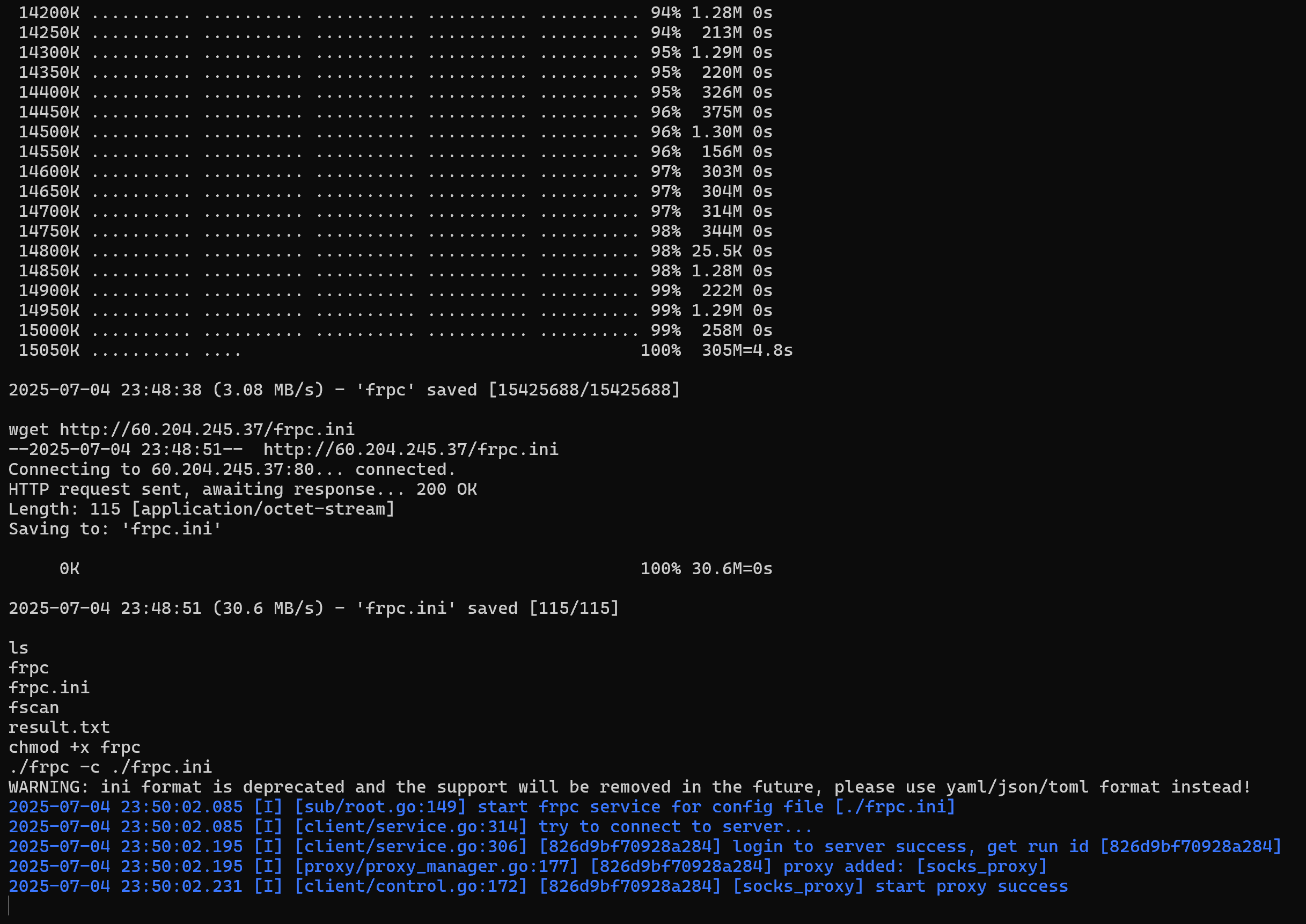The image size is (1306, 924).
Task: Click the '15050K' 100% 305M=4.8s line
Action: pyautogui.click(x=406, y=350)
